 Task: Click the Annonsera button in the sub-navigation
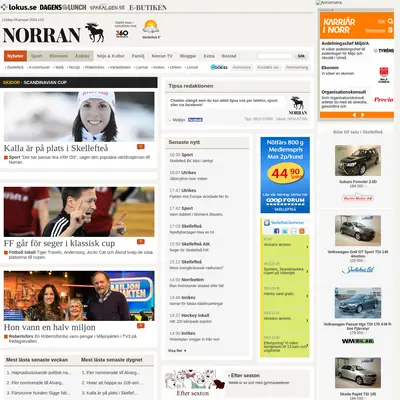tap(242, 67)
